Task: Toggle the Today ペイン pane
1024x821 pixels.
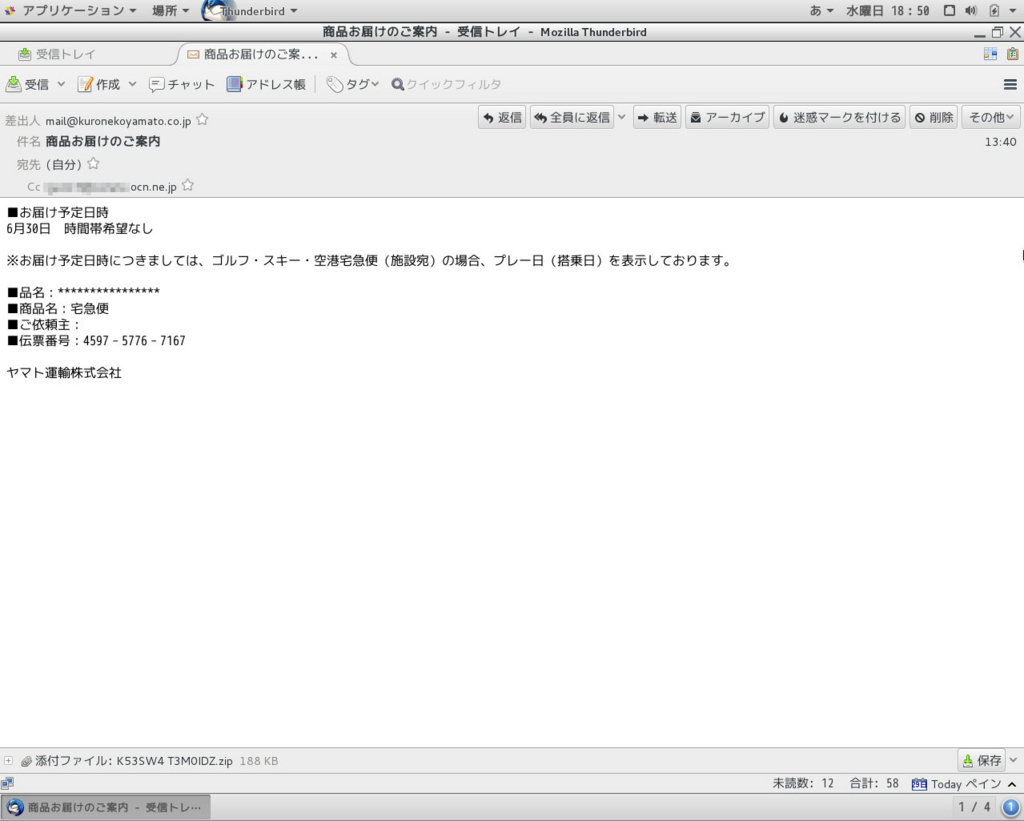Action: coord(957,784)
